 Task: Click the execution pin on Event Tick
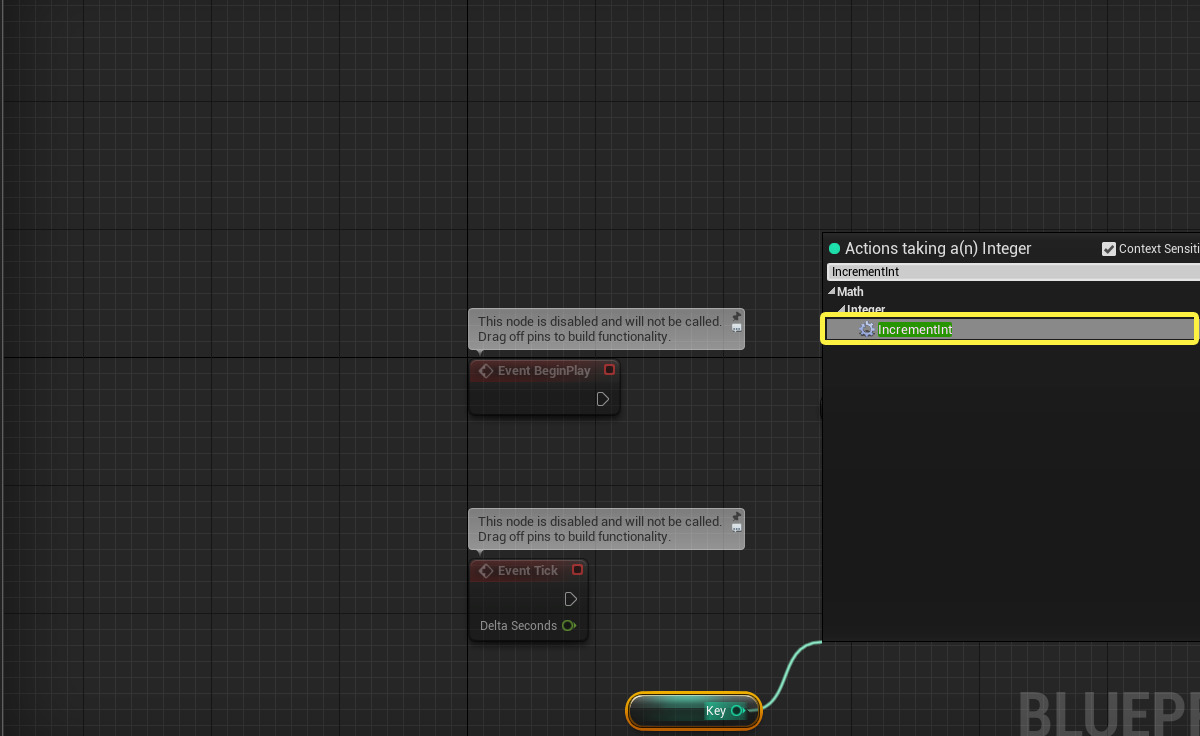pyautogui.click(x=570, y=598)
